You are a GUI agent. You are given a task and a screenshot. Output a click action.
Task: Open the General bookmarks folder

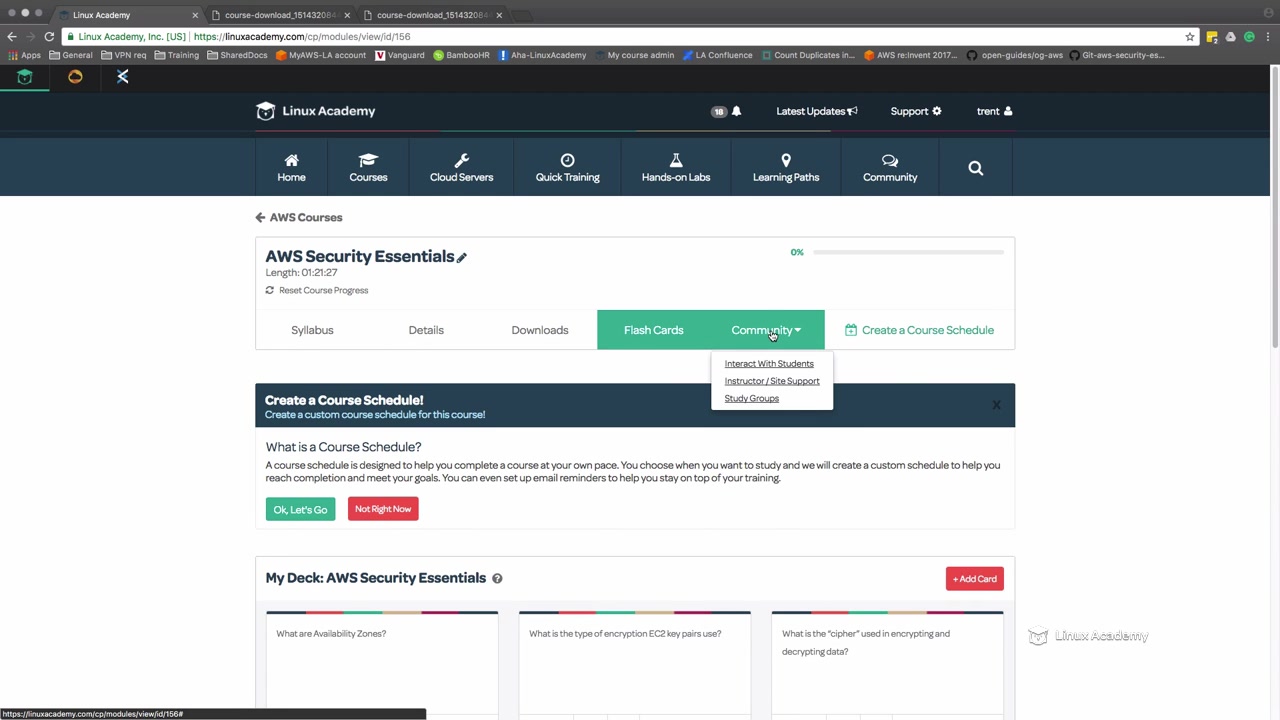pyautogui.click(x=70, y=55)
